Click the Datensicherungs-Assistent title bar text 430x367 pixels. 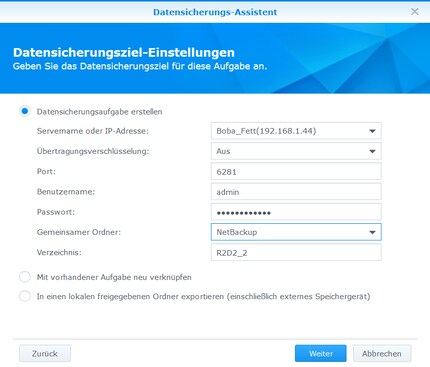point(215,12)
